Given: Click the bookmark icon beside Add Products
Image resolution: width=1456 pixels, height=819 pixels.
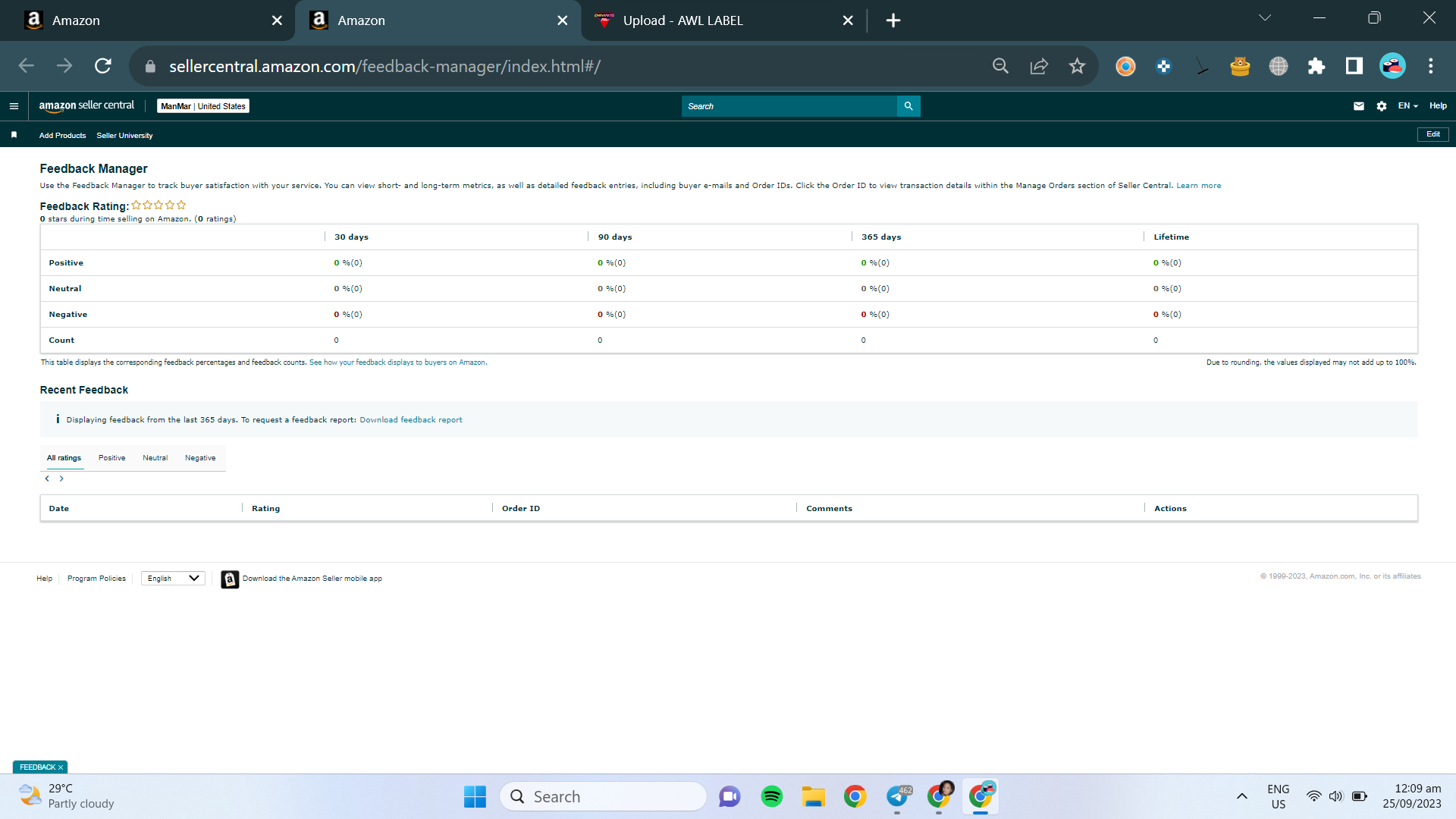Looking at the screenshot, I should (14, 135).
